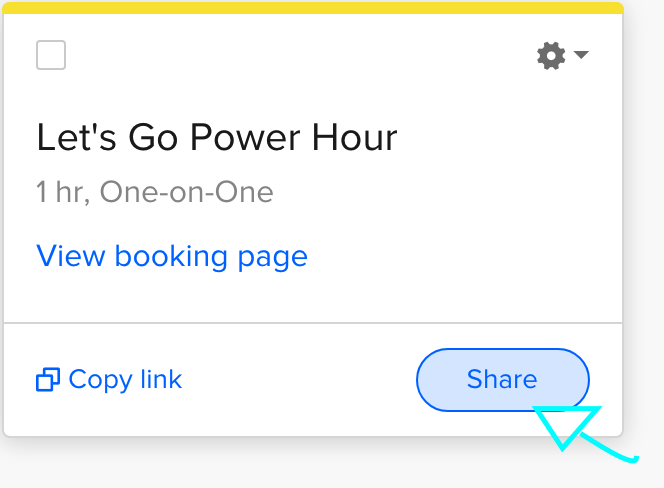Screen dimensions: 664x488
Task: Select the event duration and type text
Action: click(x=155, y=192)
